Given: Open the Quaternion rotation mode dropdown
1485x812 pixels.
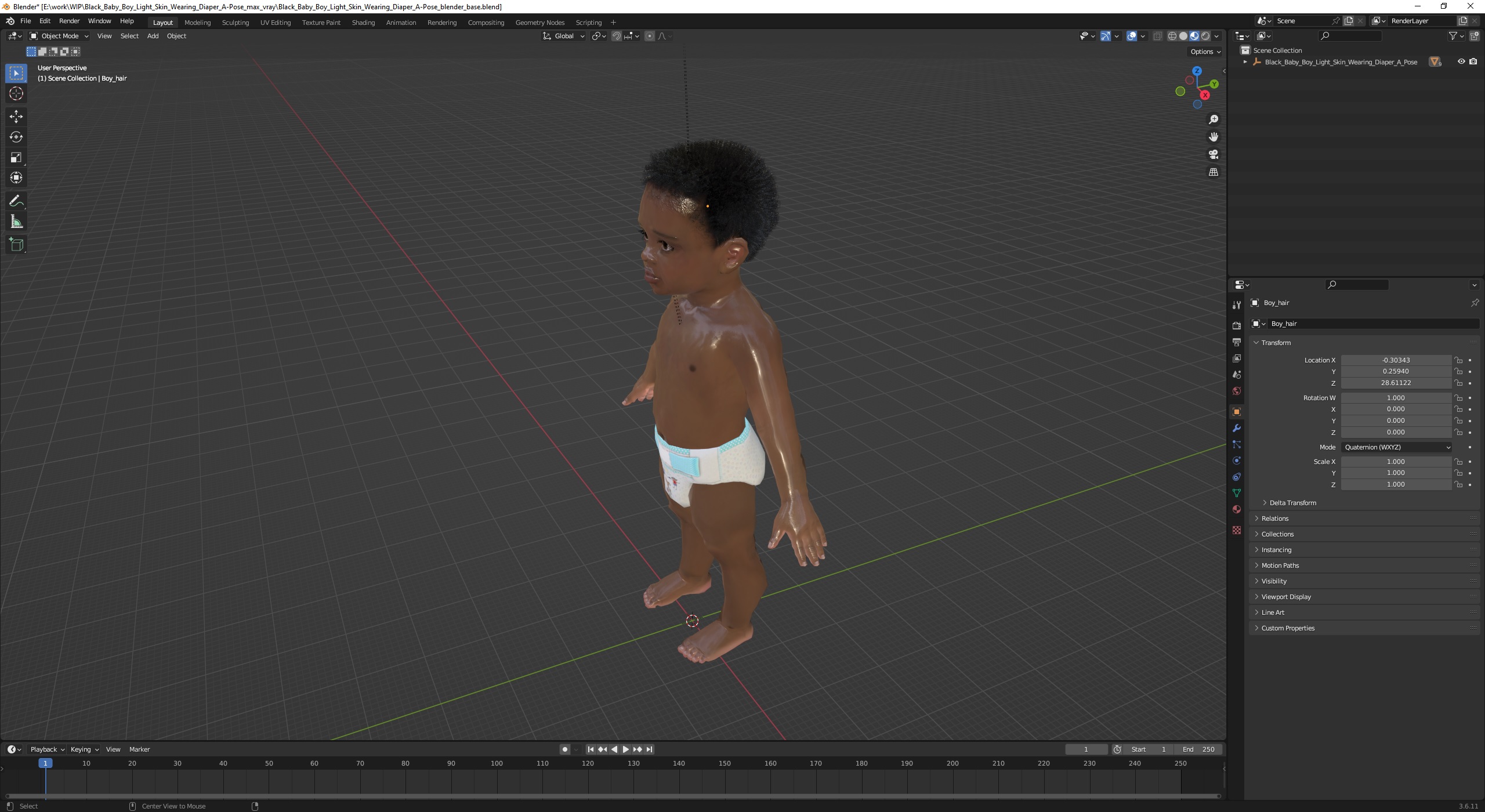Looking at the screenshot, I should (1396, 447).
